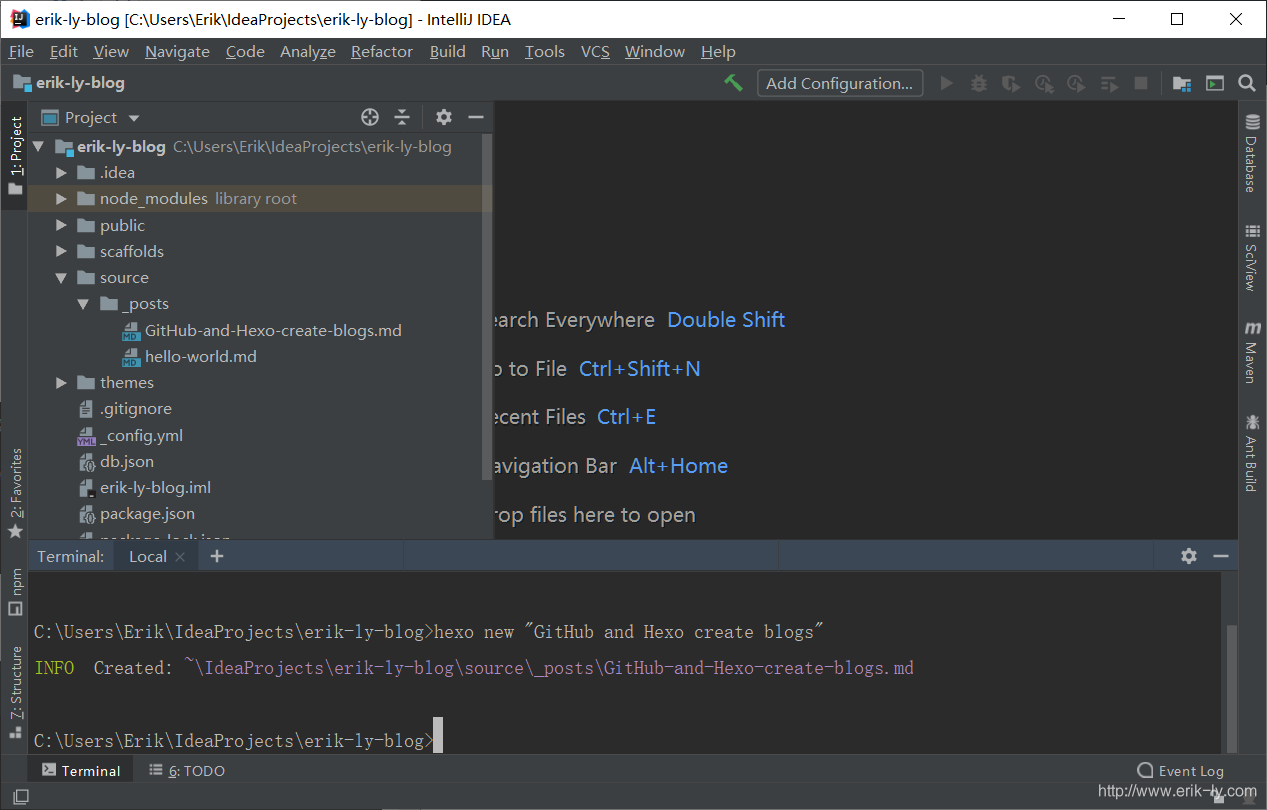Open the 6: TODO tool window
The image size is (1267, 810).
click(x=187, y=770)
